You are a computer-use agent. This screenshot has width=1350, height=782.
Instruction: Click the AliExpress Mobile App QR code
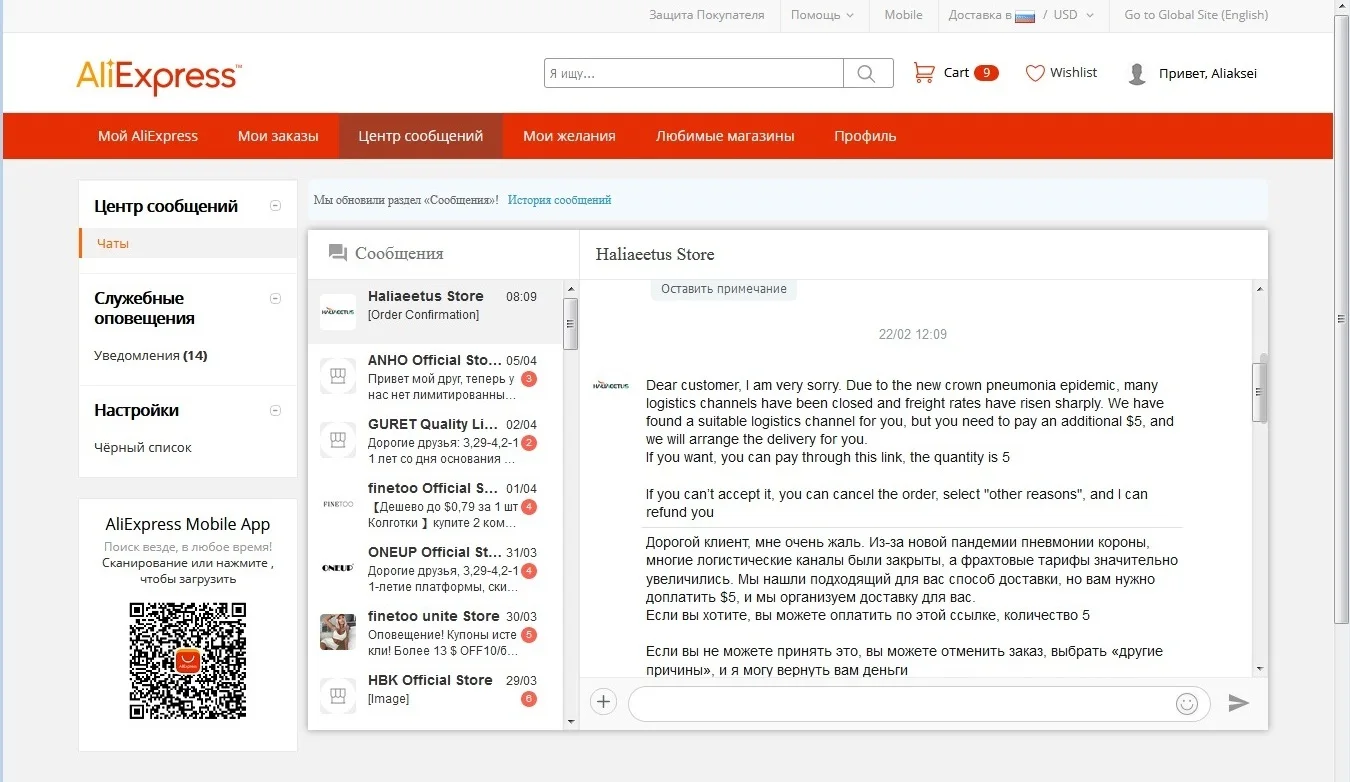click(188, 660)
